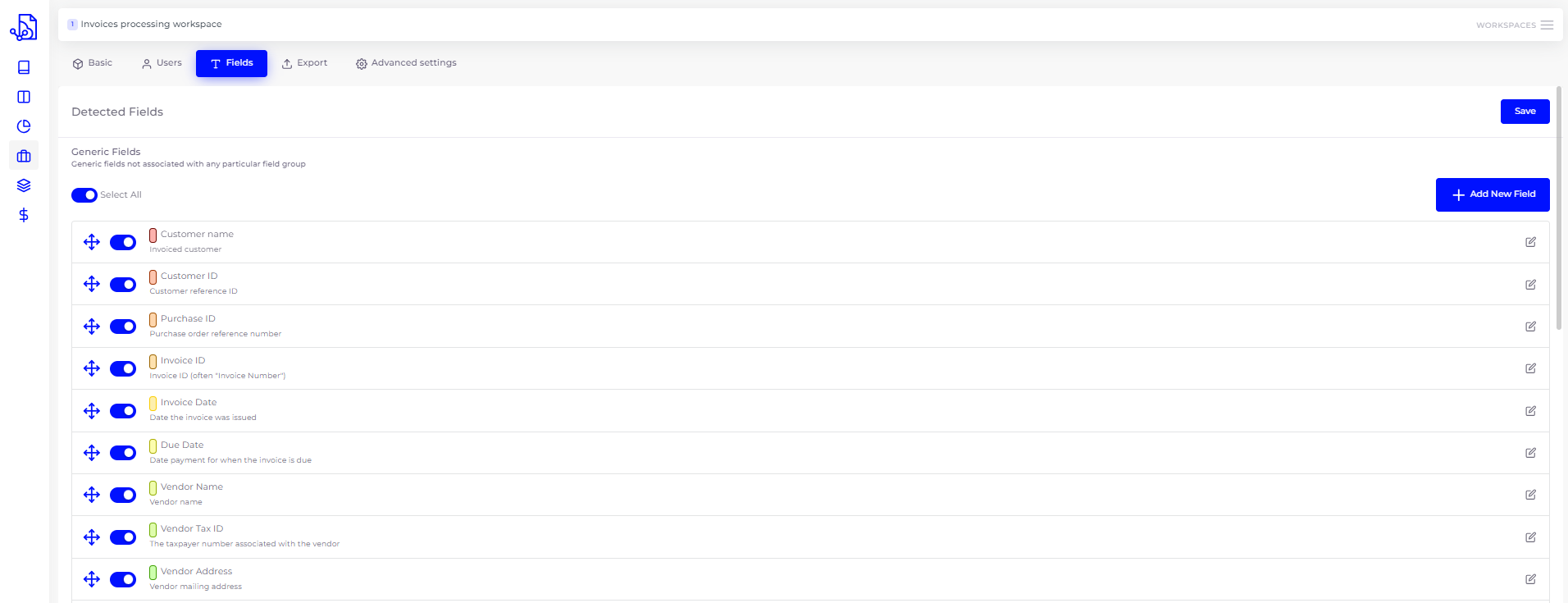Click the move handle beside Vendor Name
Image resolution: width=1568 pixels, height=603 pixels.
click(92, 495)
